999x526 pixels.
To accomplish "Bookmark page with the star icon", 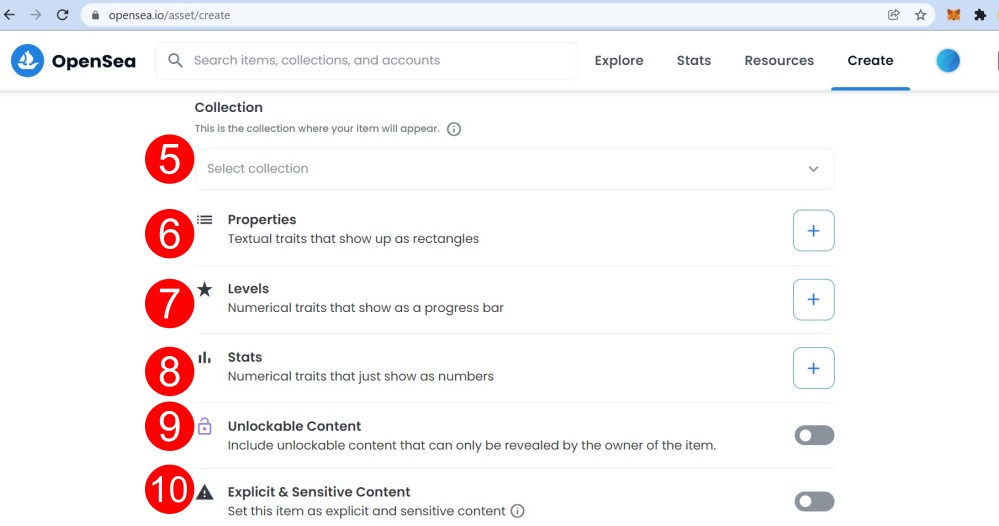I will 920,15.
